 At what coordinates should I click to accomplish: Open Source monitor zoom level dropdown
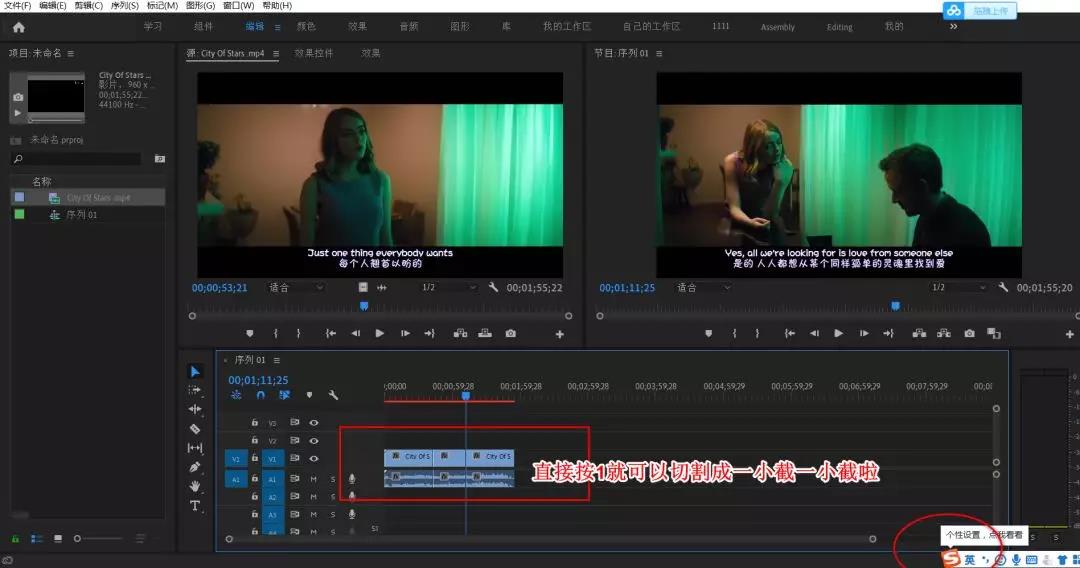[x=296, y=288]
